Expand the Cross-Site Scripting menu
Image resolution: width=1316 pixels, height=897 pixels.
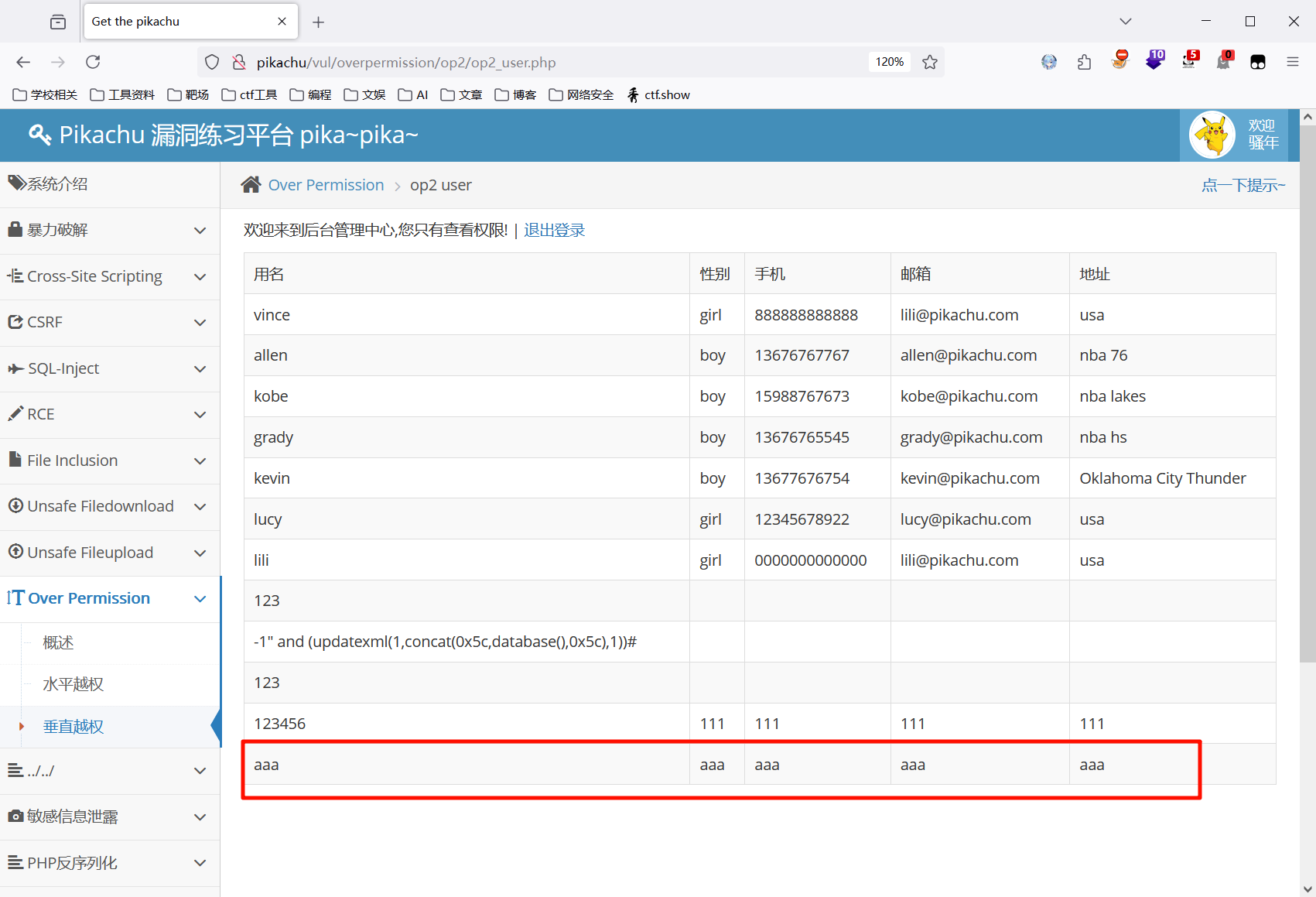110,276
